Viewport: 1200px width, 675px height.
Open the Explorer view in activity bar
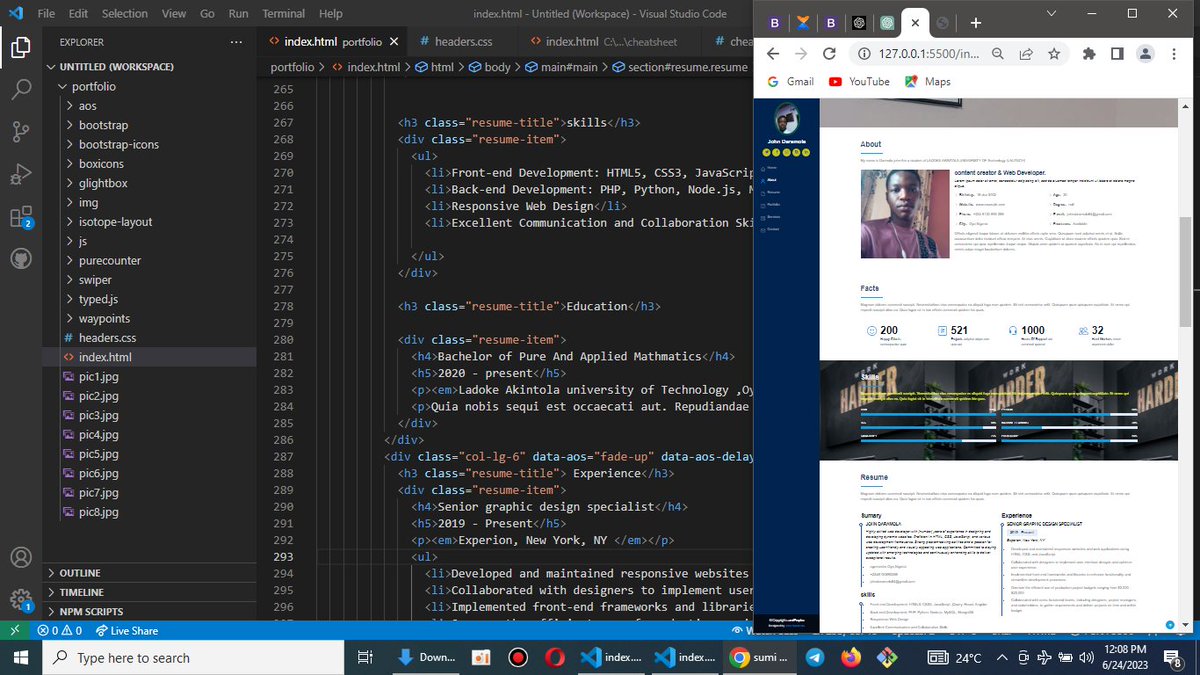pyautogui.click(x=22, y=47)
